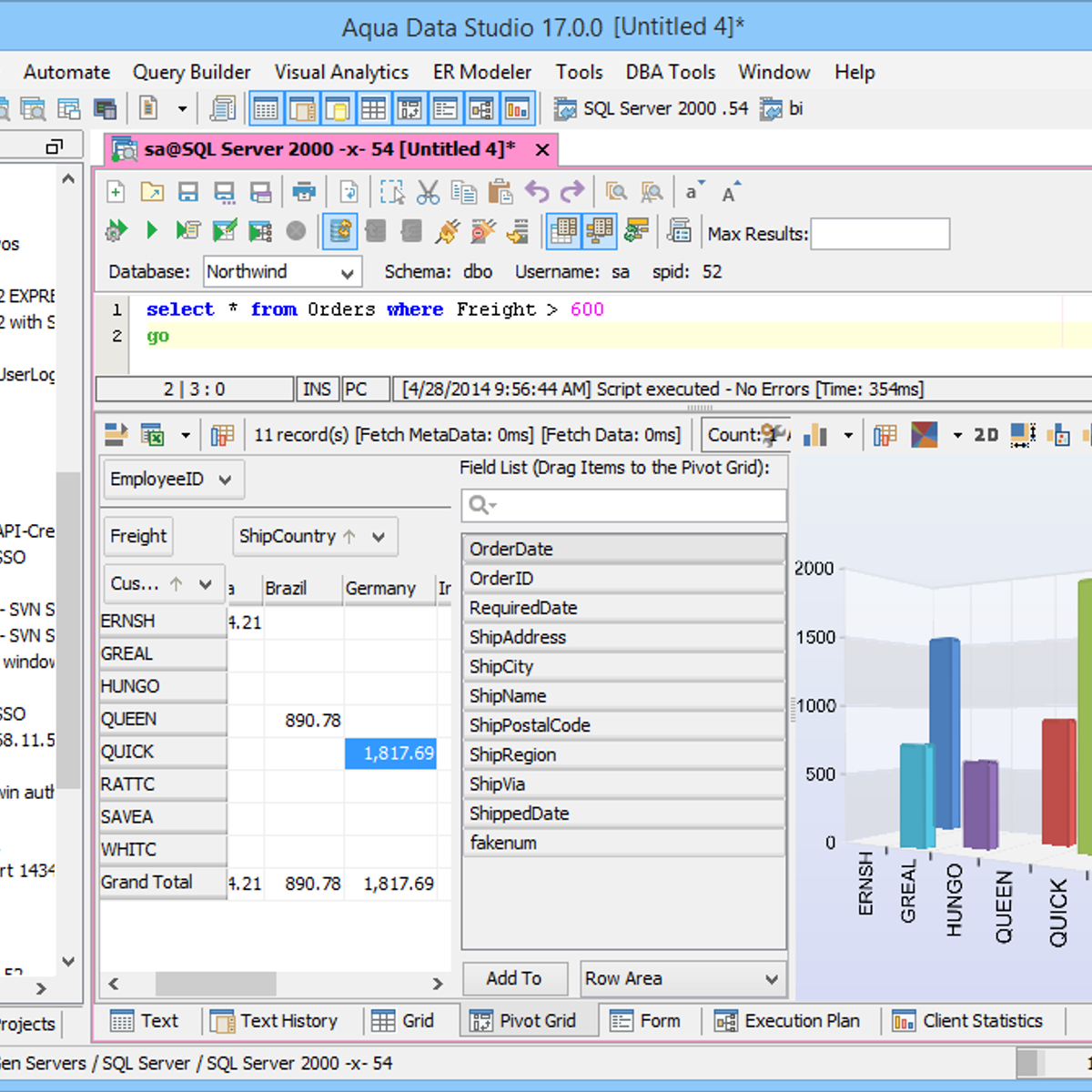
Task: Click the bar chart type icon
Action: click(814, 435)
